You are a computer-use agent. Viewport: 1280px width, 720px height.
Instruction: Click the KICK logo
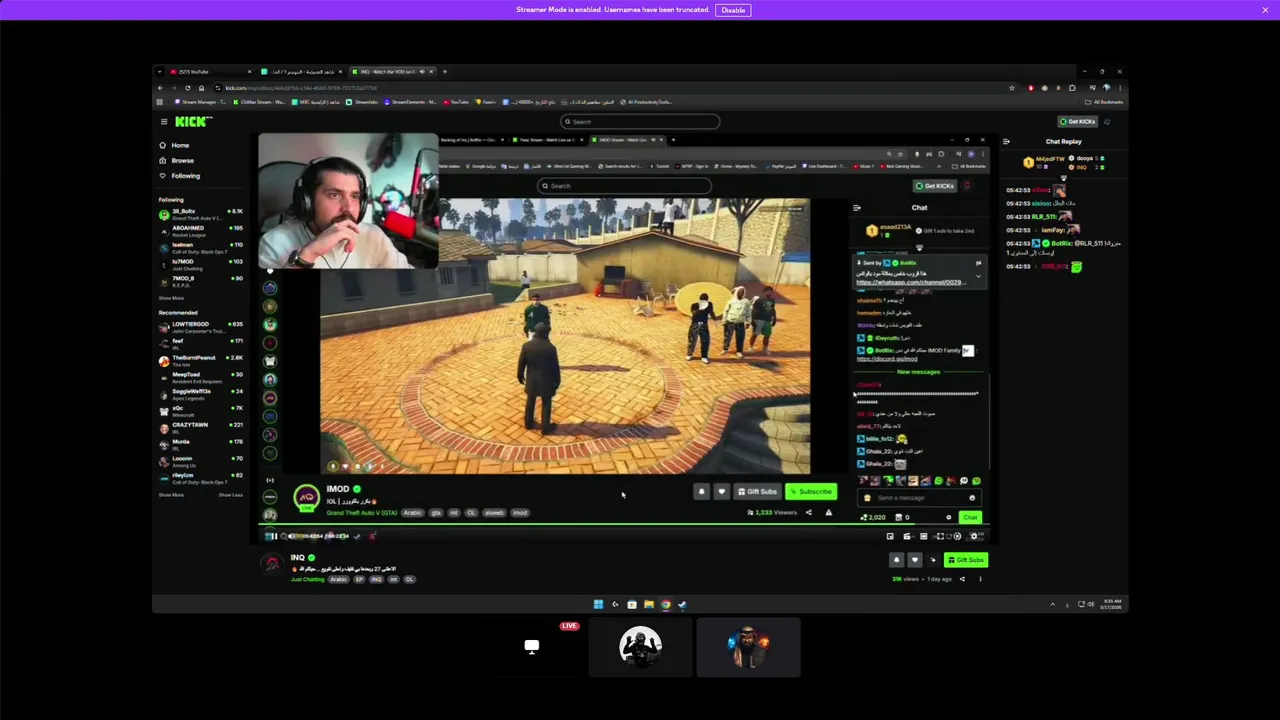point(193,122)
